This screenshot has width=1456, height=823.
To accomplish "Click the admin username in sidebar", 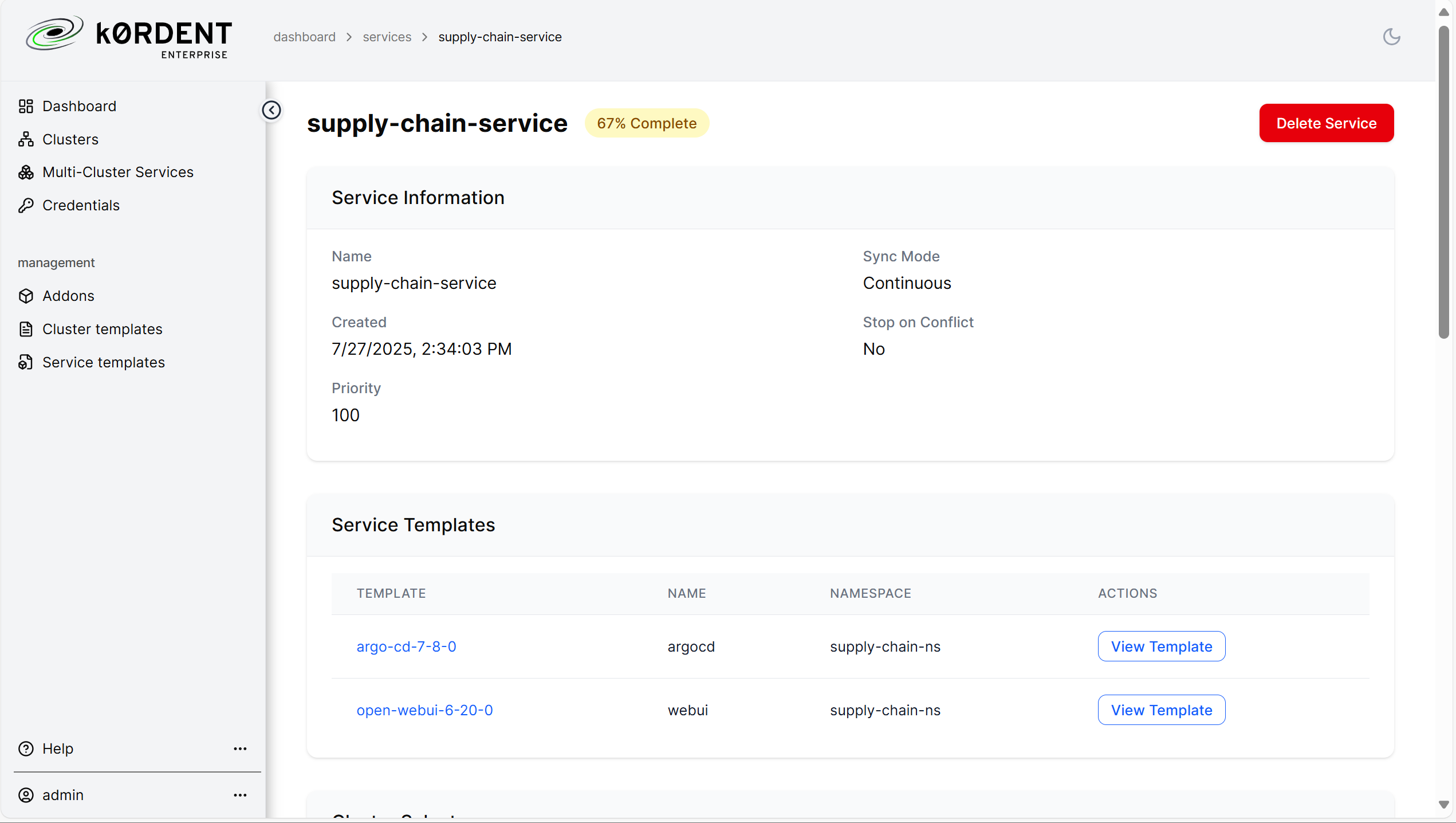I will pyautogui.click(x=63, y=795).
